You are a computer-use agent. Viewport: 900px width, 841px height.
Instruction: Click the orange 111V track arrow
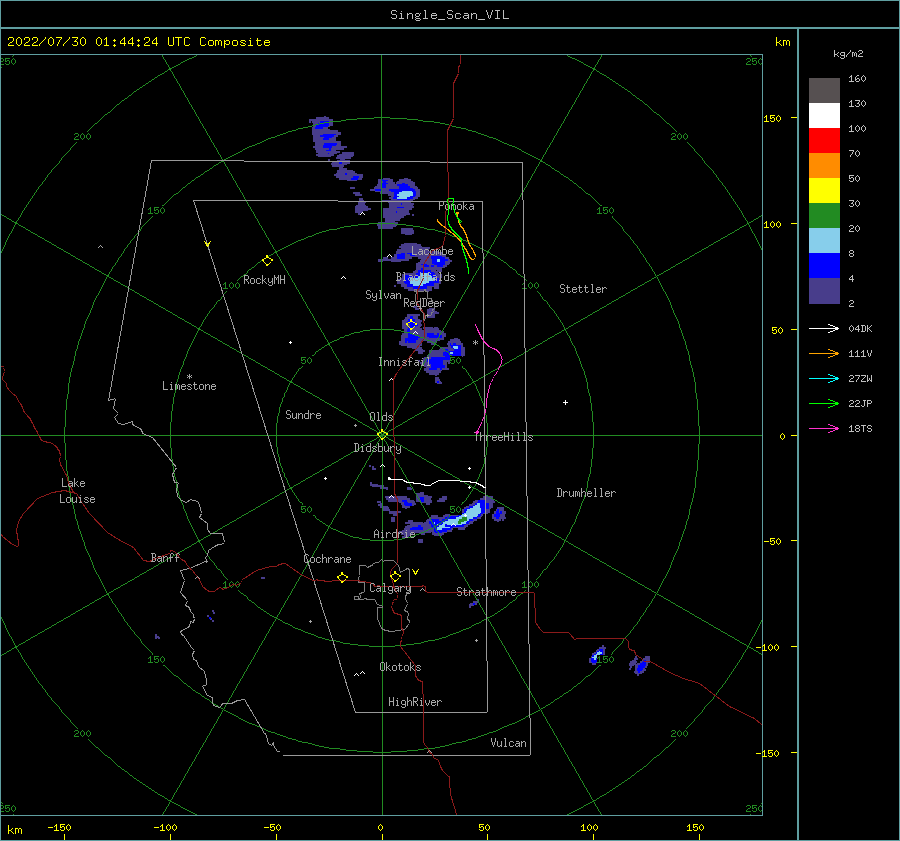(824, 354)
